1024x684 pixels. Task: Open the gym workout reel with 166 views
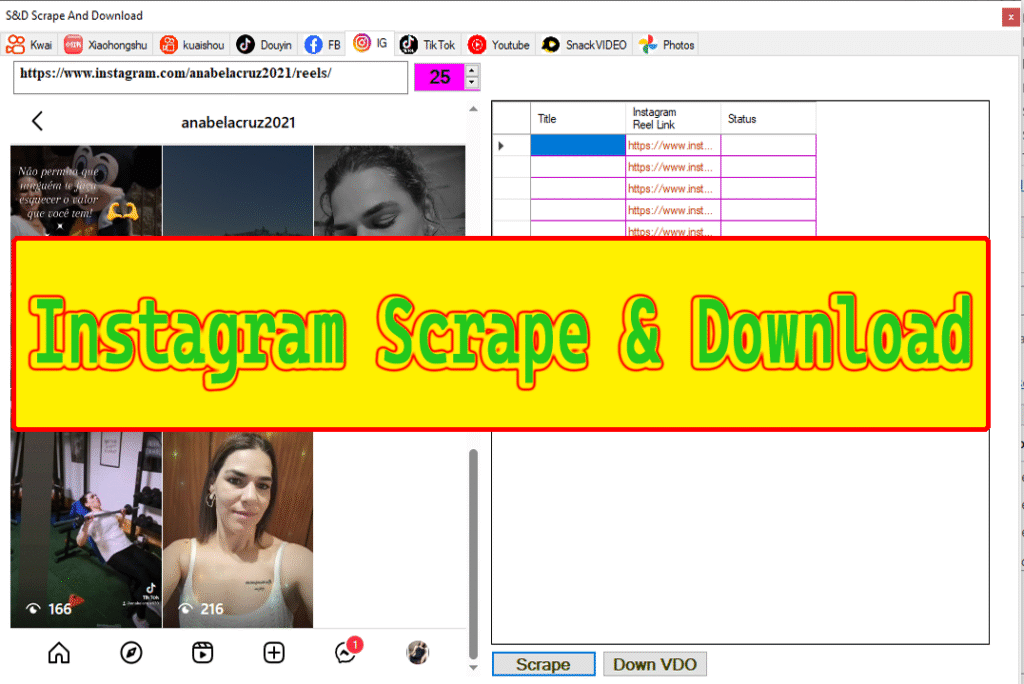(86, 529)
